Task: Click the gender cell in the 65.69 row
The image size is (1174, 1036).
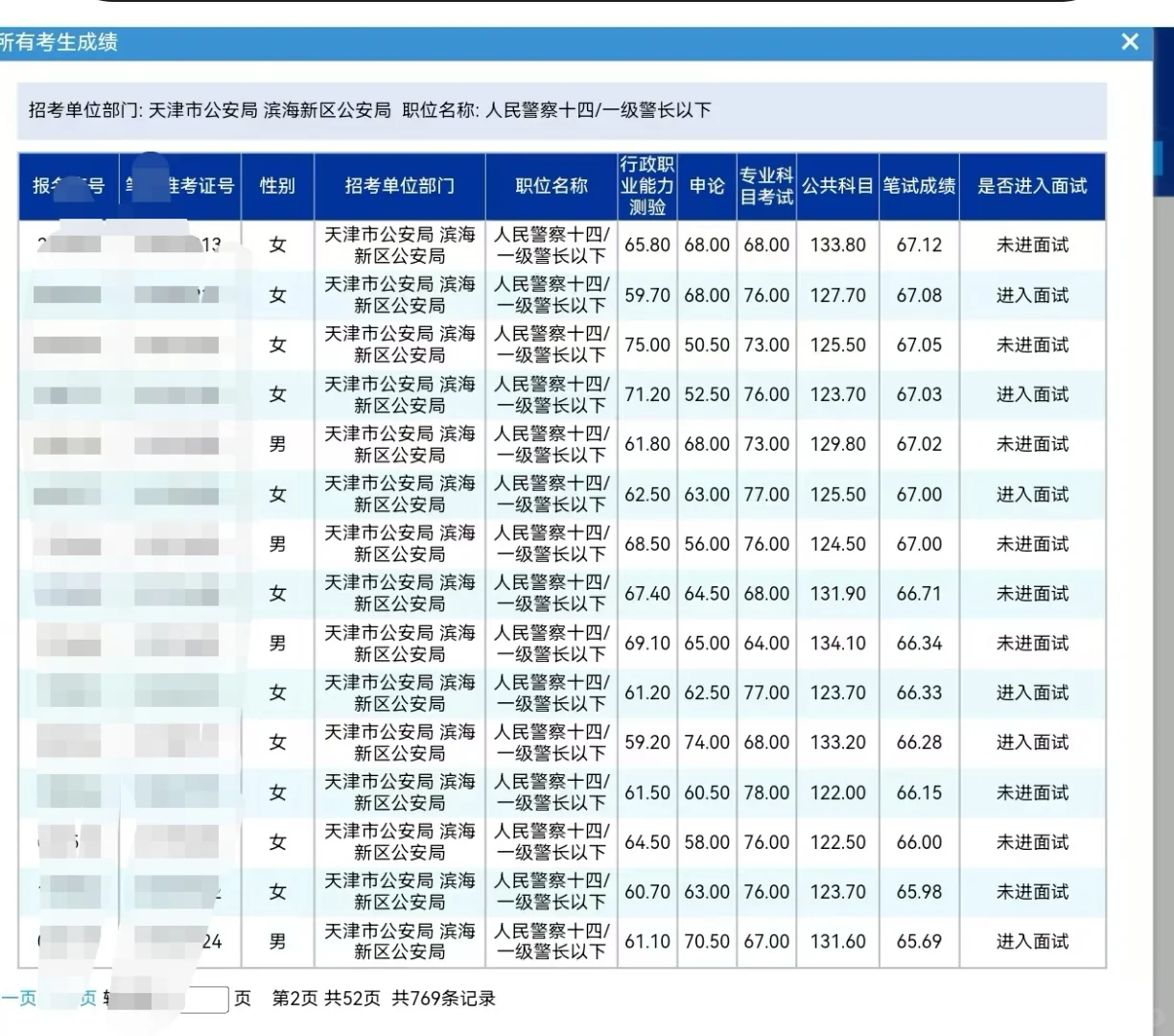Action: coord(277,942)
